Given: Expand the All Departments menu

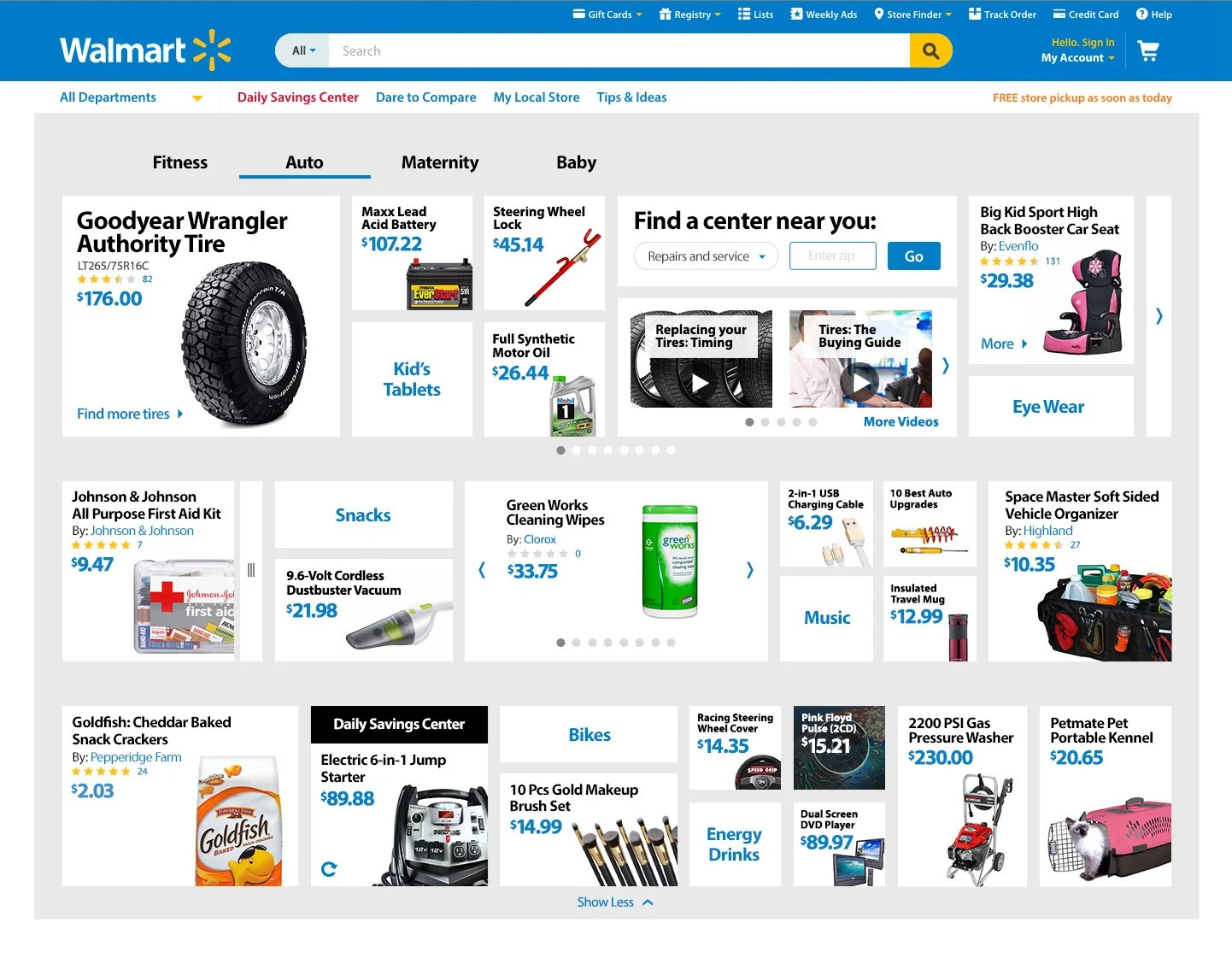Looking at the screenshot, I should click(x=132, y=97).
